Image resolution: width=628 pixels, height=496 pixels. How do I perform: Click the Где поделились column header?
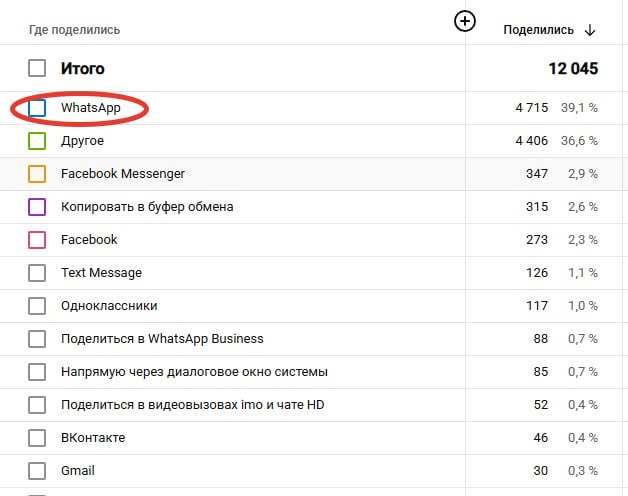(x=75, y=30)
